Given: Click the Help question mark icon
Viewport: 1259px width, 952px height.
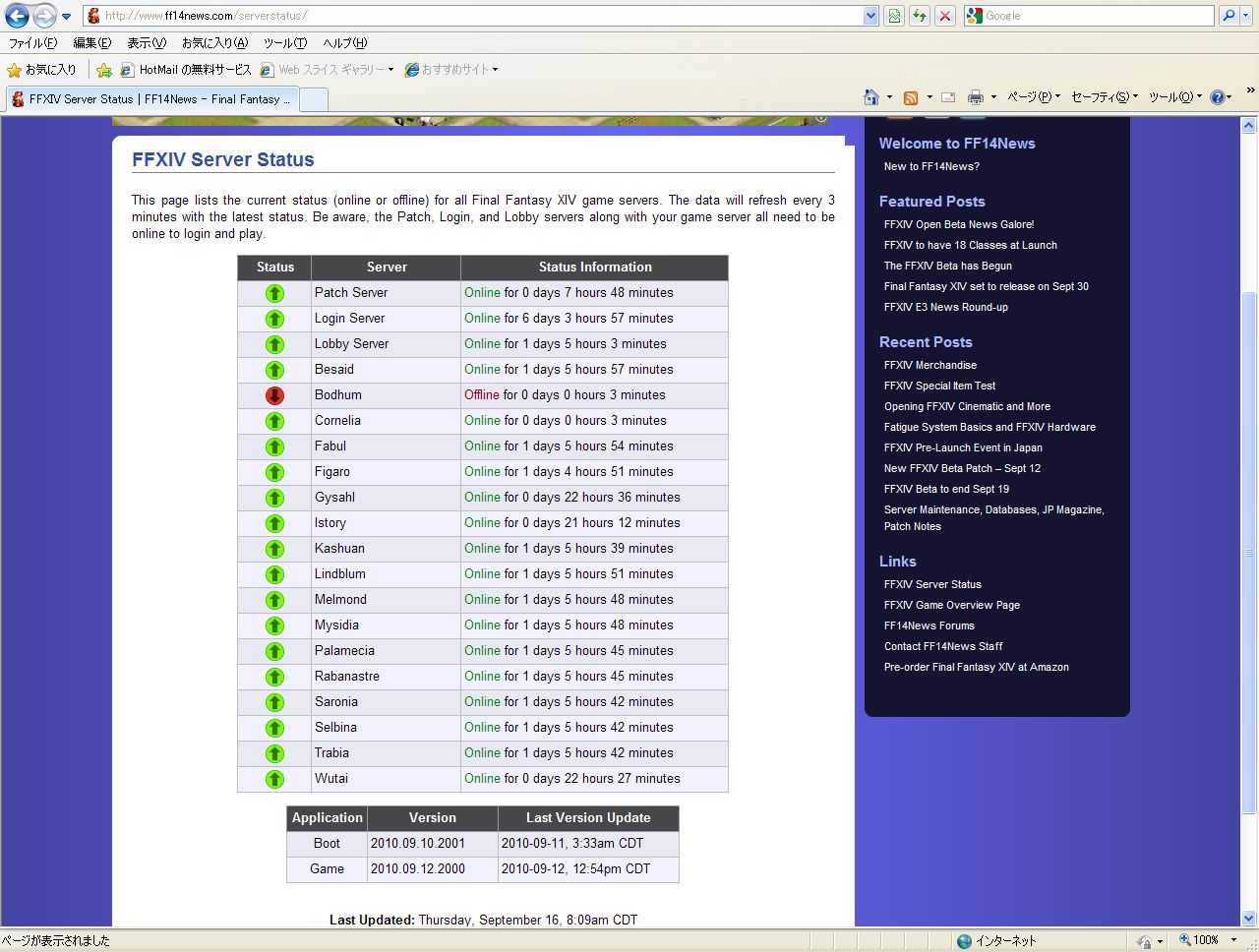Looking at the screenshot, I should (1217, 97).
